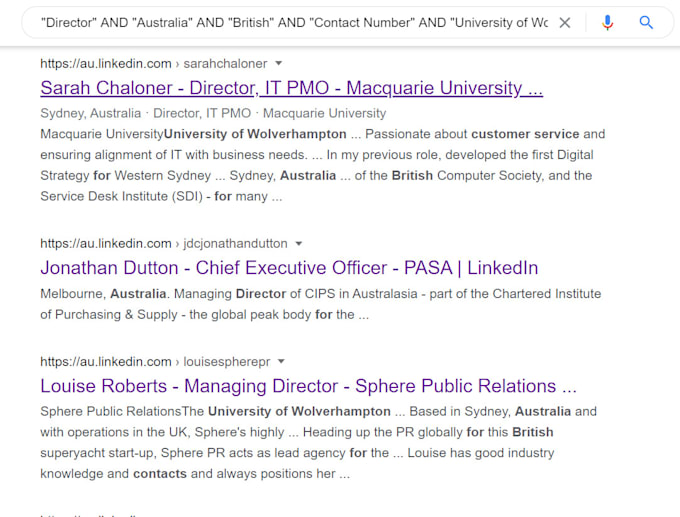Image resolution: width=680 pixels, height=517 pixels.
Task: Click the au.linkedin.com › jdcjonathandutton URL text
Action: [x=163, y=244]
